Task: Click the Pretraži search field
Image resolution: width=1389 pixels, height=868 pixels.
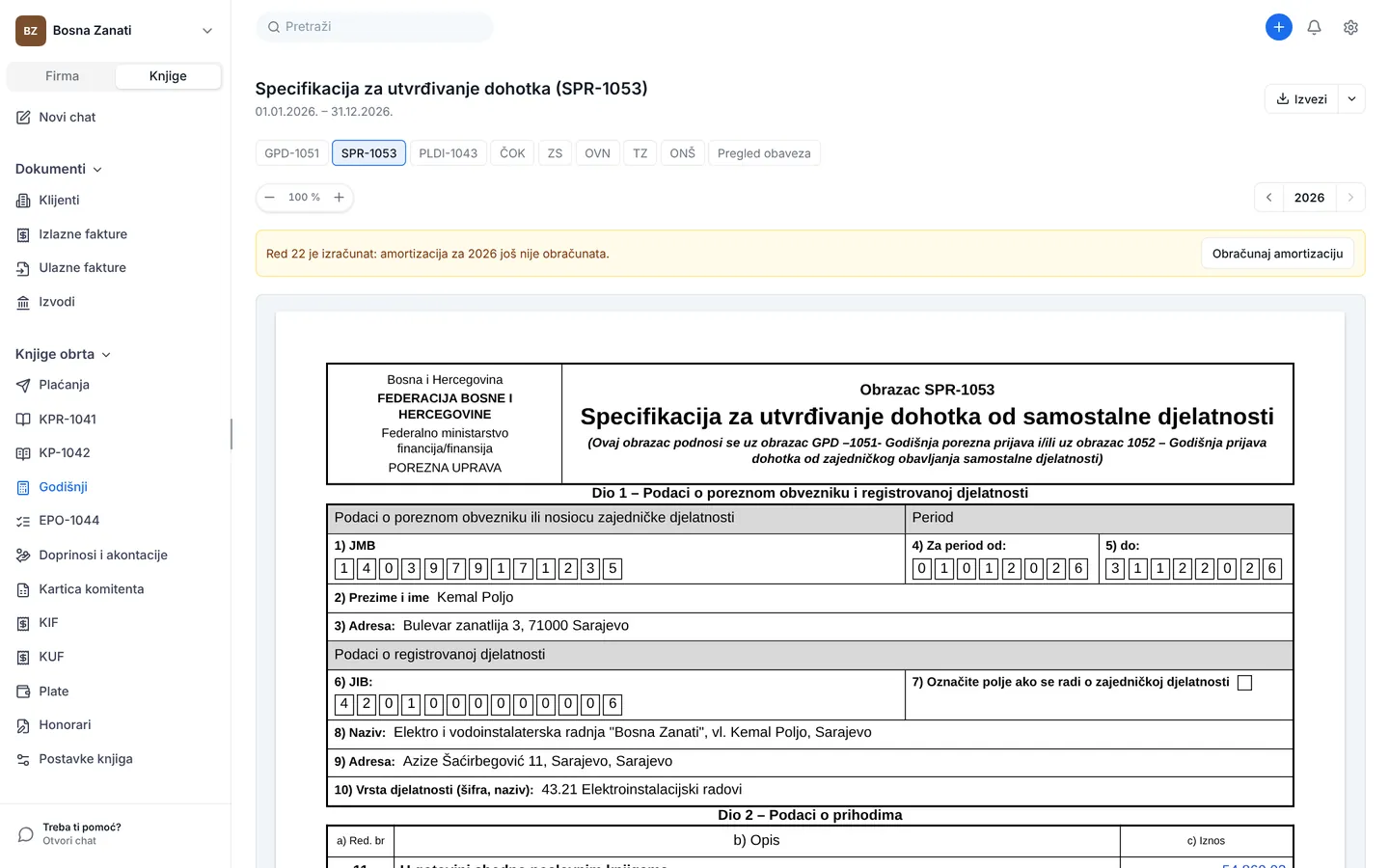Action: pos(374,27)
